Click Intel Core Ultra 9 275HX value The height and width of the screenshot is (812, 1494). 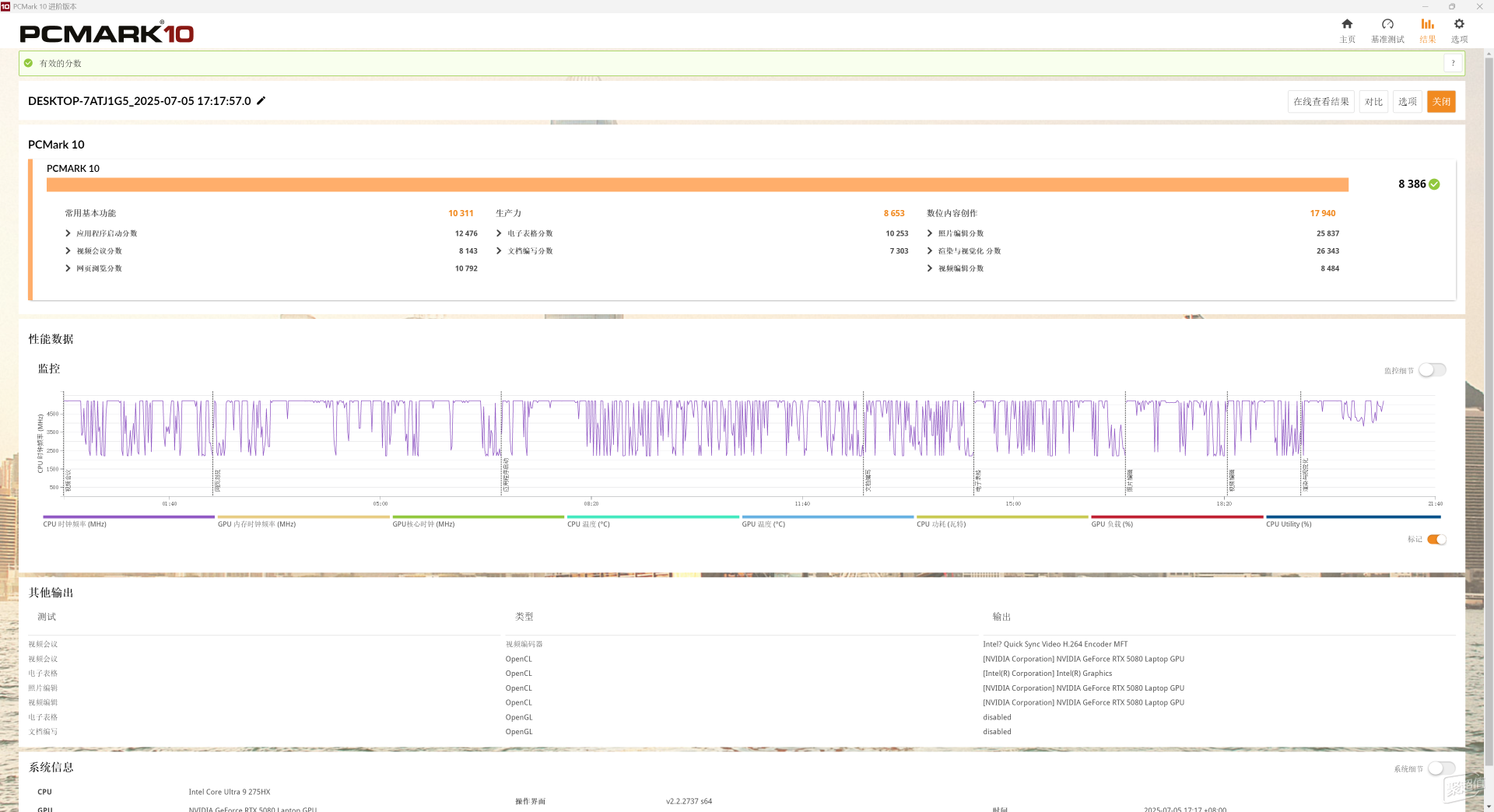pyautogui.click(x=230, y=792)
